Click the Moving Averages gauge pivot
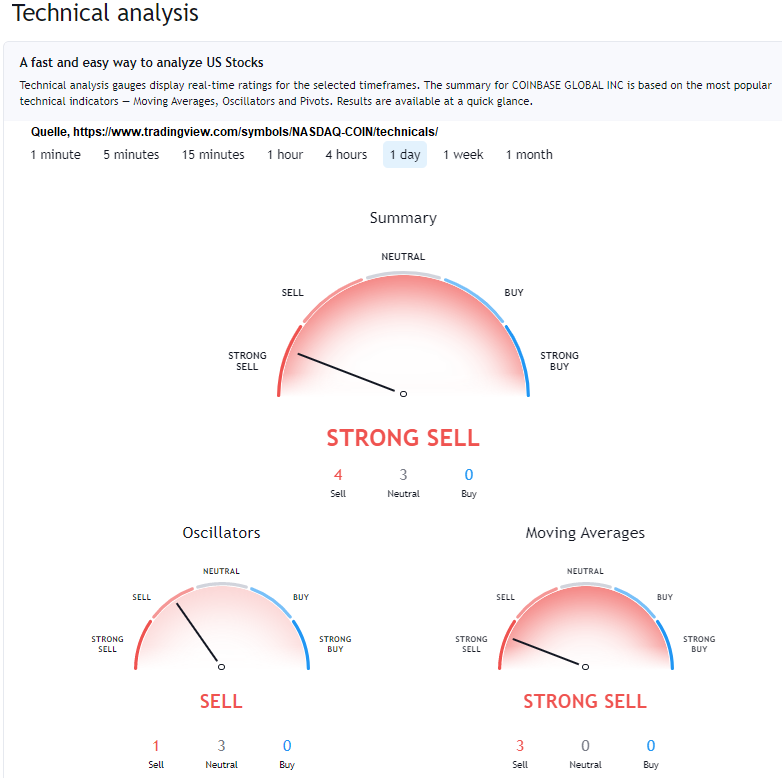Screen dimensions: 782x778 coord(585,666)
